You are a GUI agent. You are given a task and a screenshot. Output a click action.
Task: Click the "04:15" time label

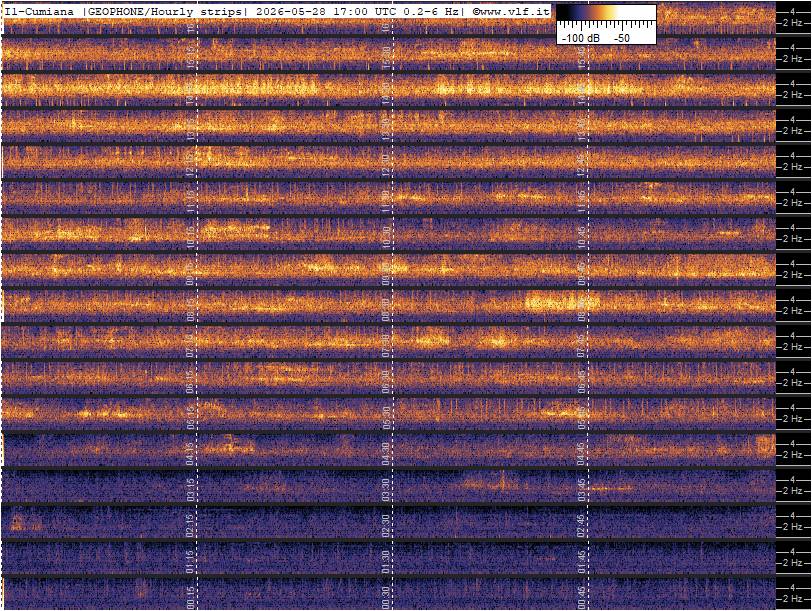tap(191, 454)
